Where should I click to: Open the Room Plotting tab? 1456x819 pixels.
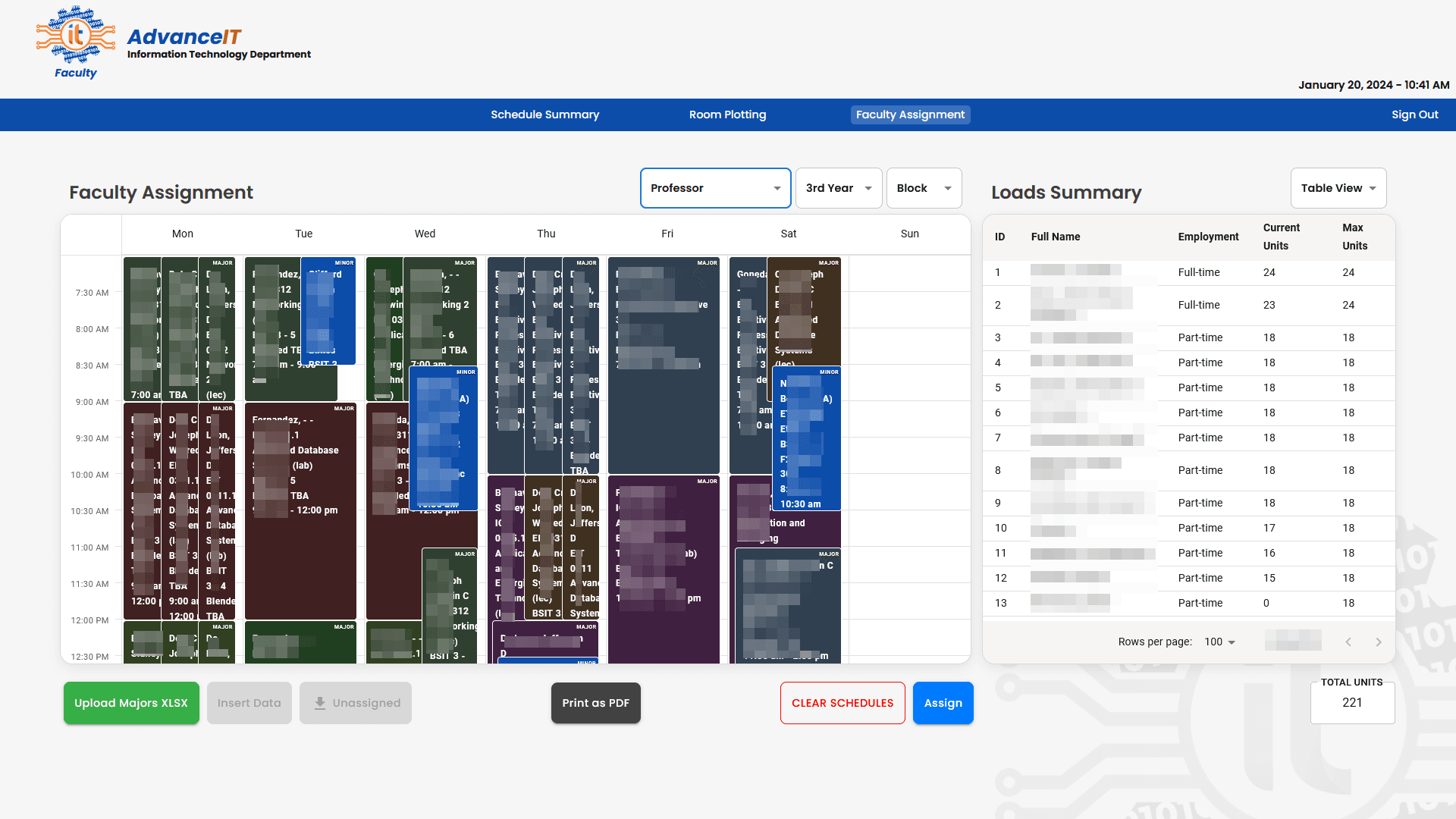click(x=727, y=115)
